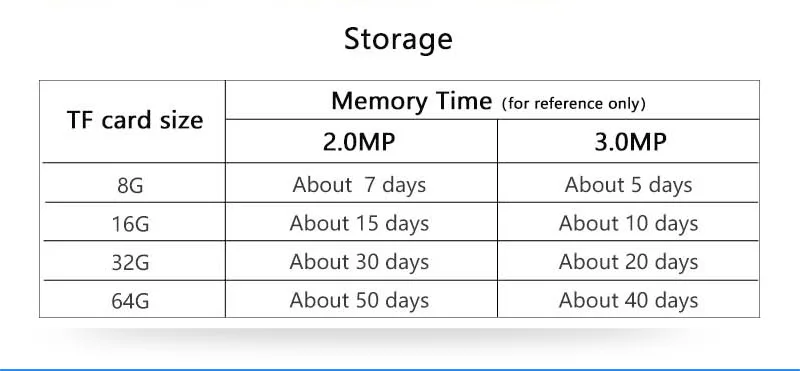Viewport: 800px width, 371px height.
Task: Click the 32G row label
Action: 130,262
